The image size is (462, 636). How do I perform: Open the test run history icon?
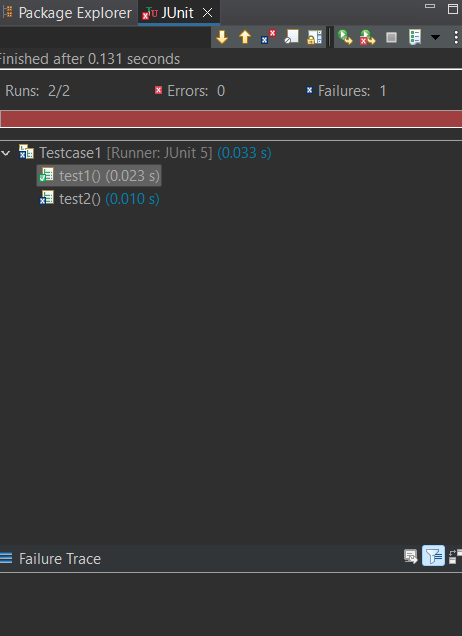point(415,37)
